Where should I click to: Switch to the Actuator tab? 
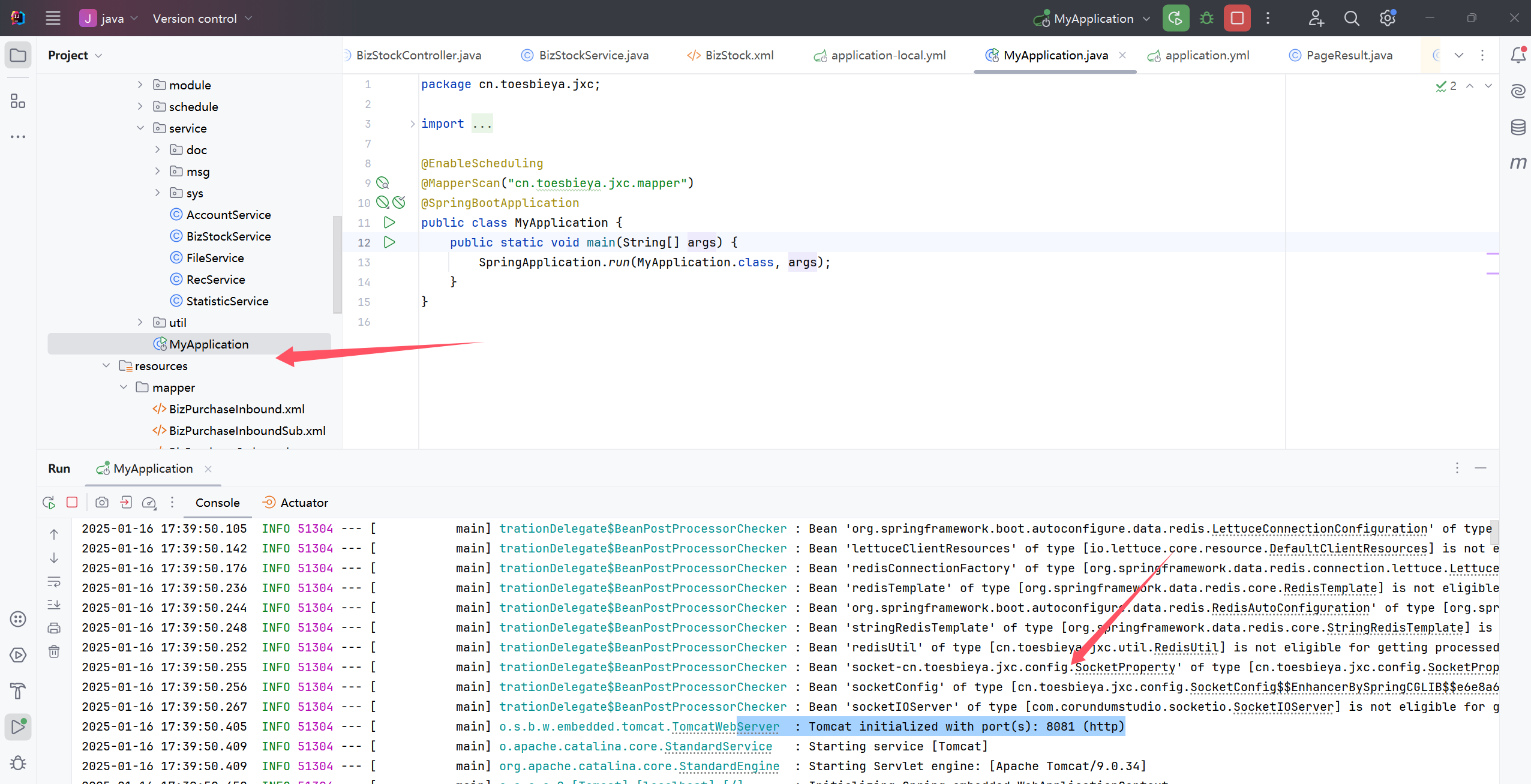pos(304,503)
